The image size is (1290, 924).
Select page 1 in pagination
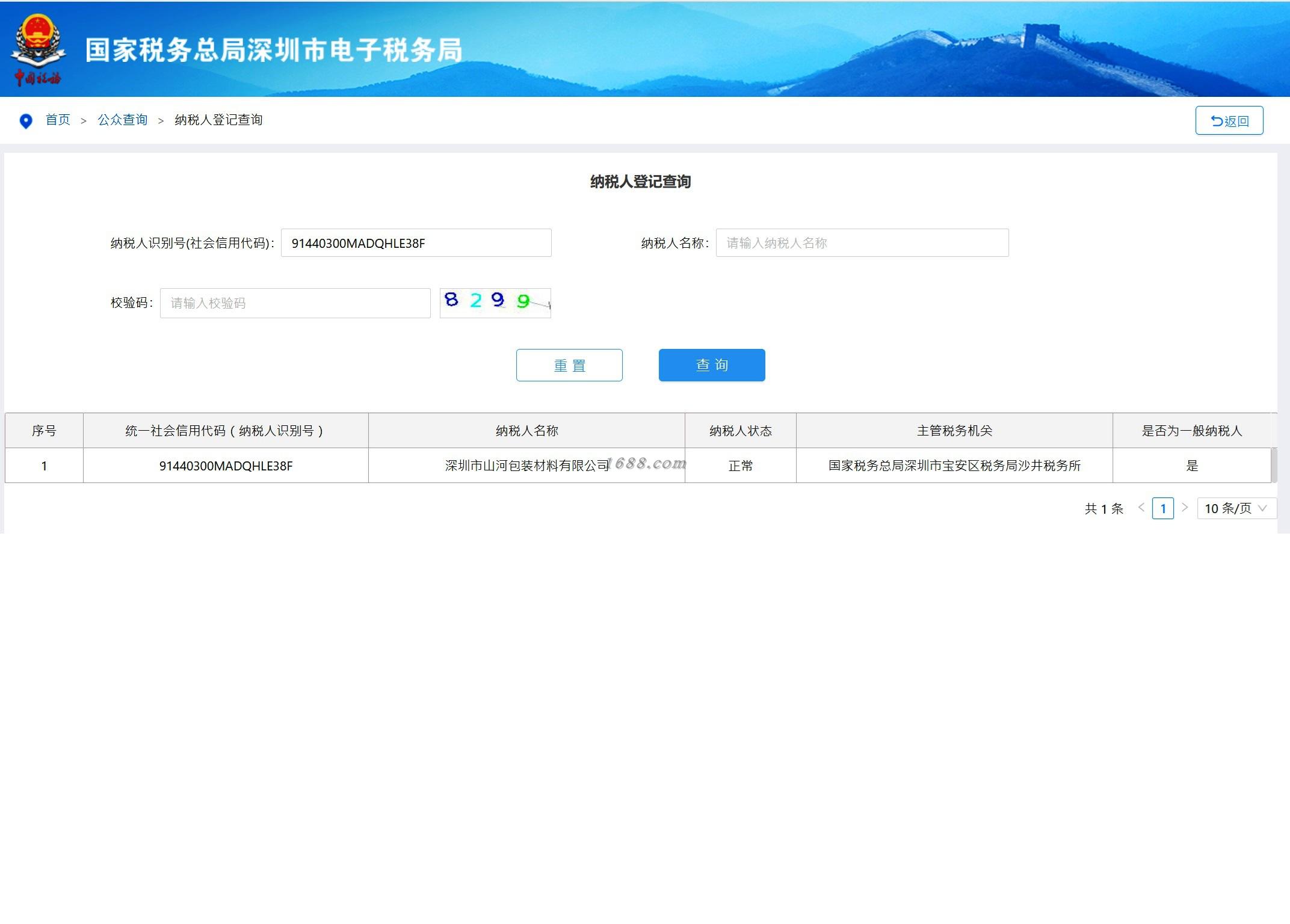1162,508
